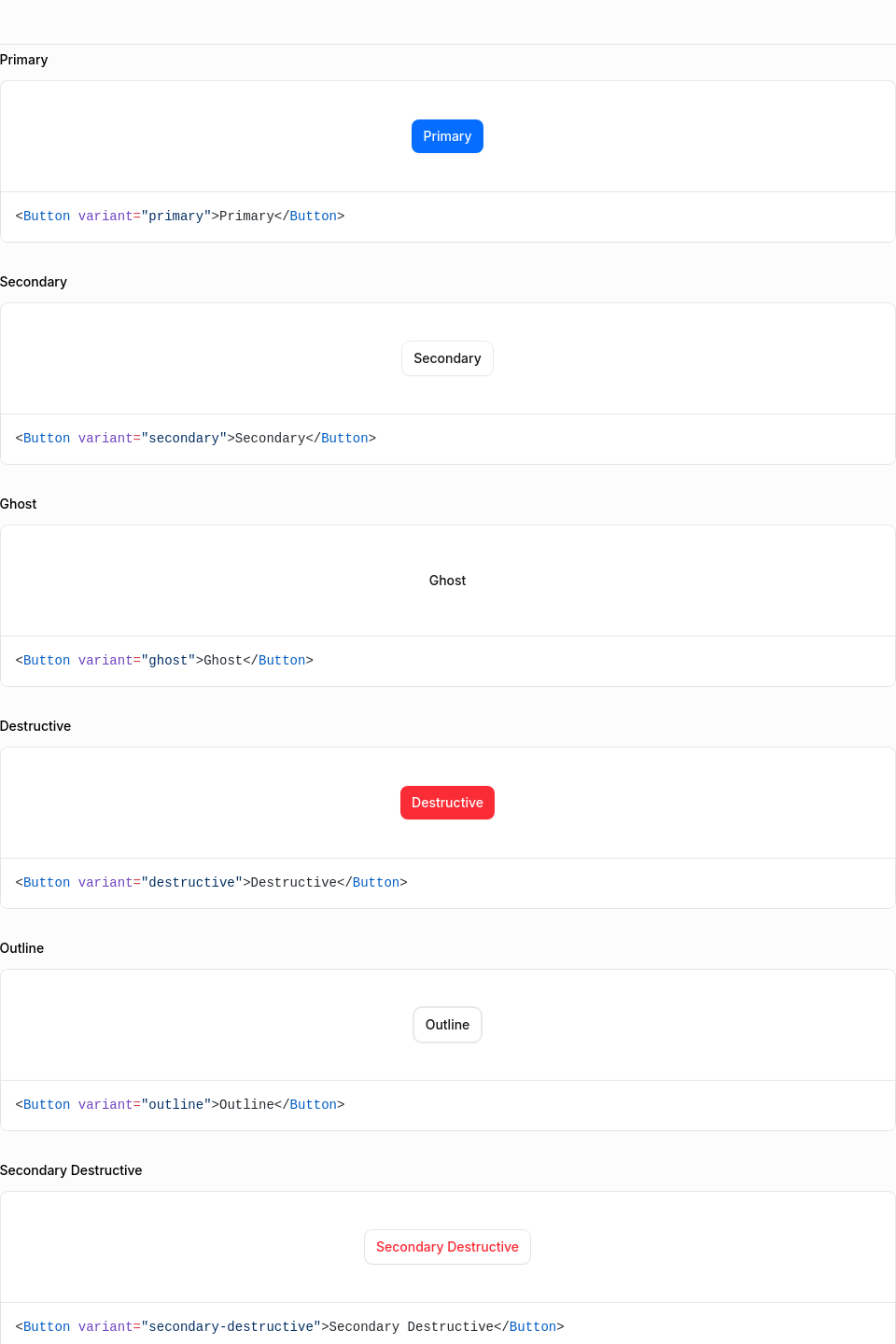Select the Secondary section heading

coord(34,282)
